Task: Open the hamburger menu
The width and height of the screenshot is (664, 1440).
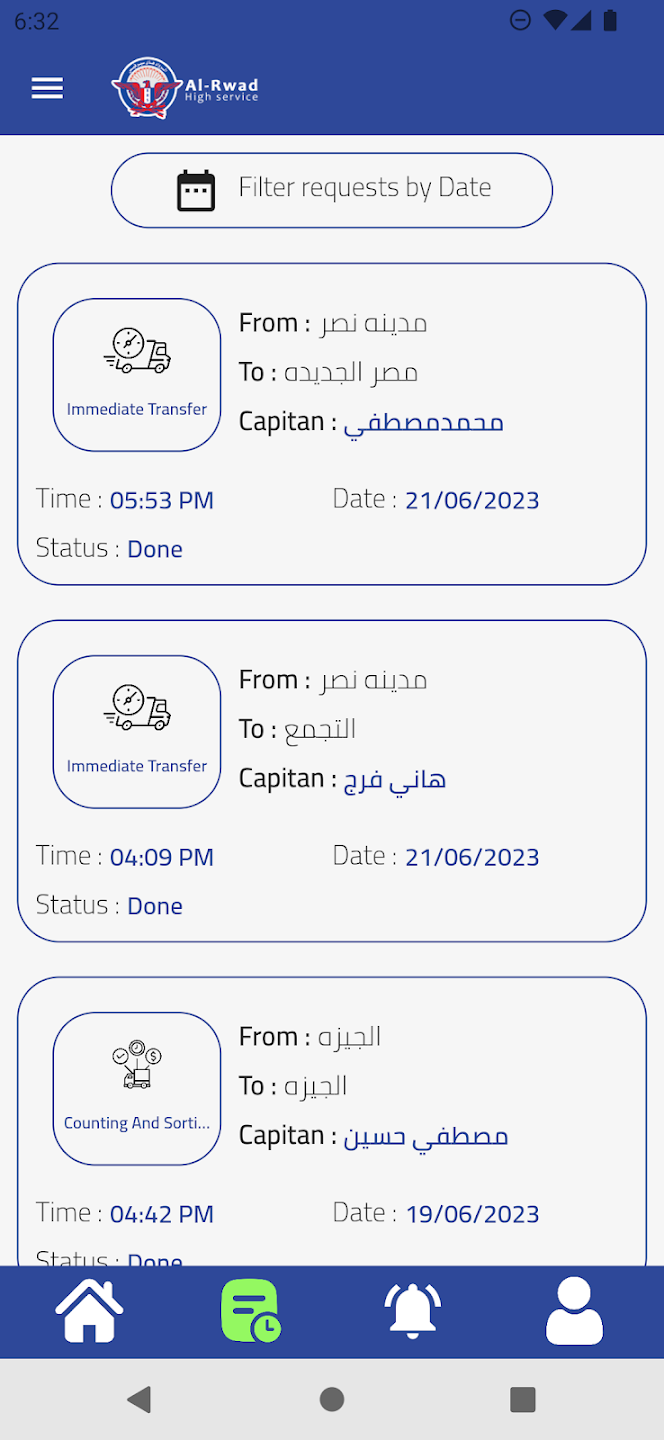Action: [47, 88]
